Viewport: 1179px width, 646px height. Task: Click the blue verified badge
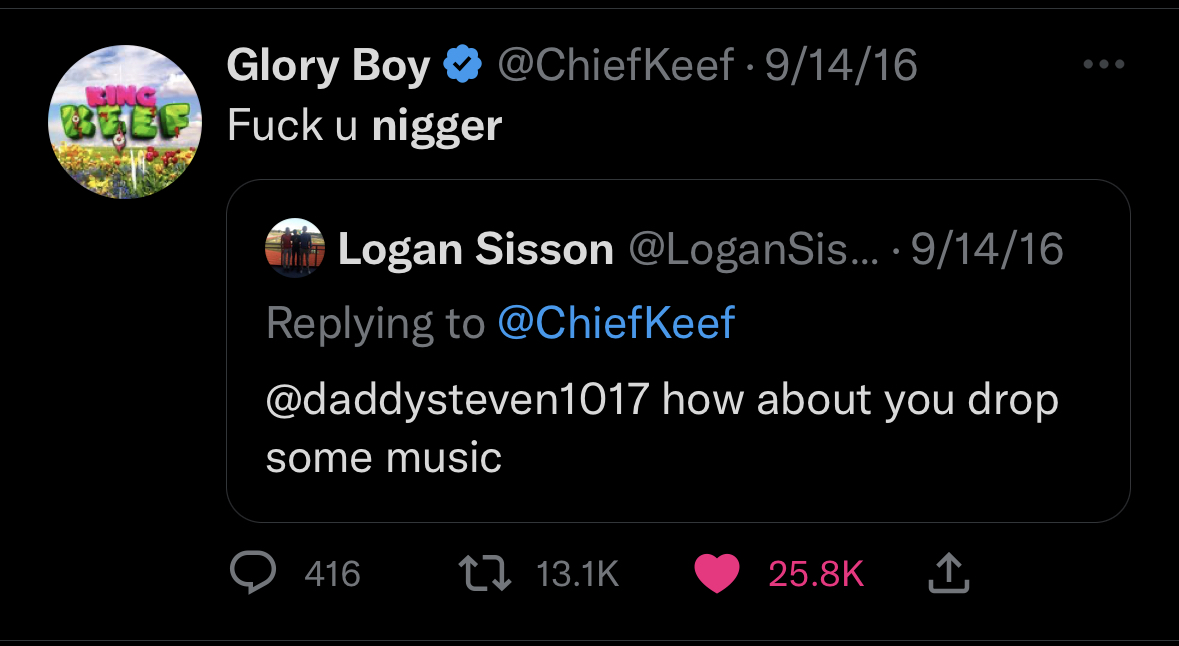tap(463, 65)
